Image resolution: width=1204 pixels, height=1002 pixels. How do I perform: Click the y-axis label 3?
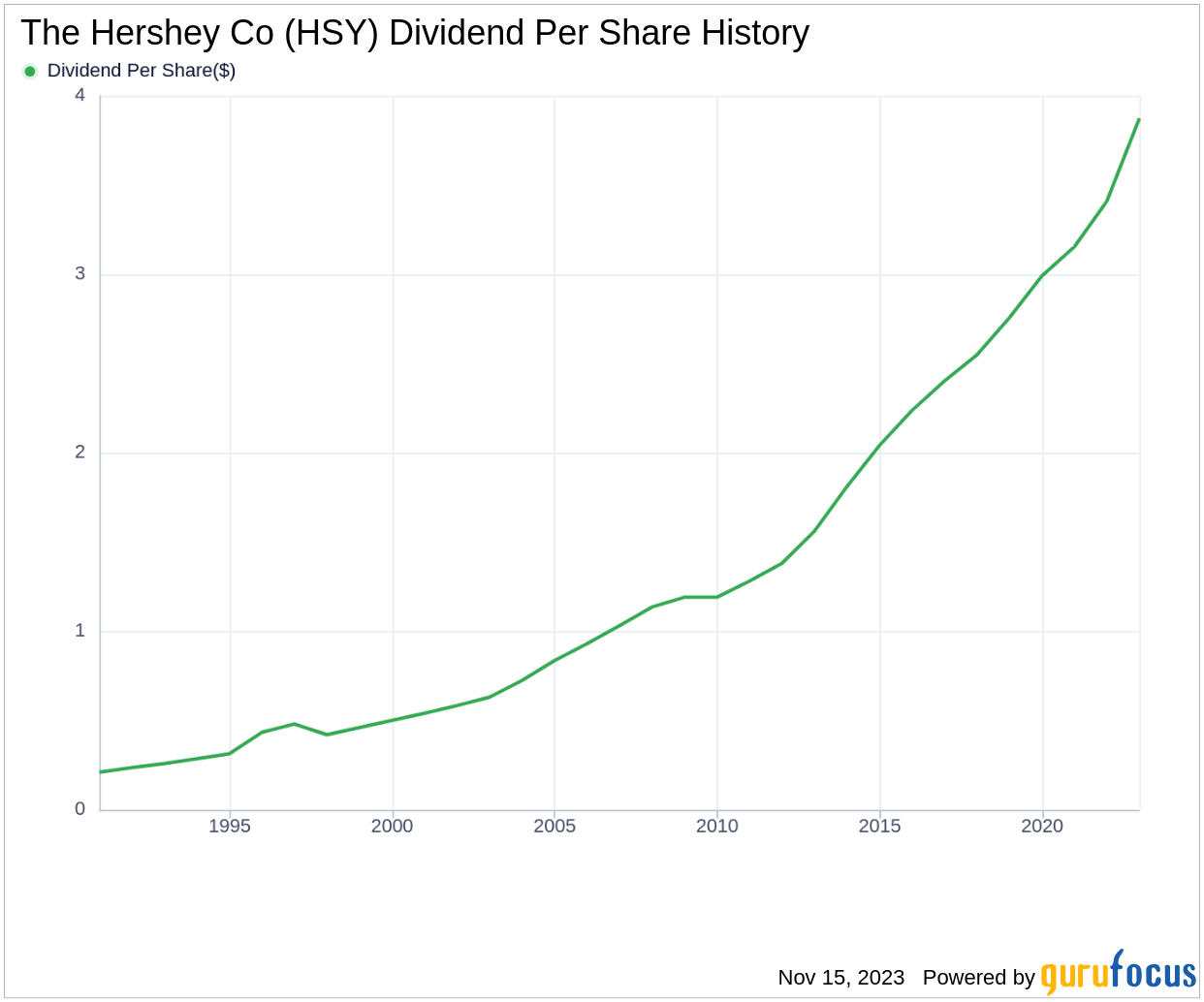[80, 274]
